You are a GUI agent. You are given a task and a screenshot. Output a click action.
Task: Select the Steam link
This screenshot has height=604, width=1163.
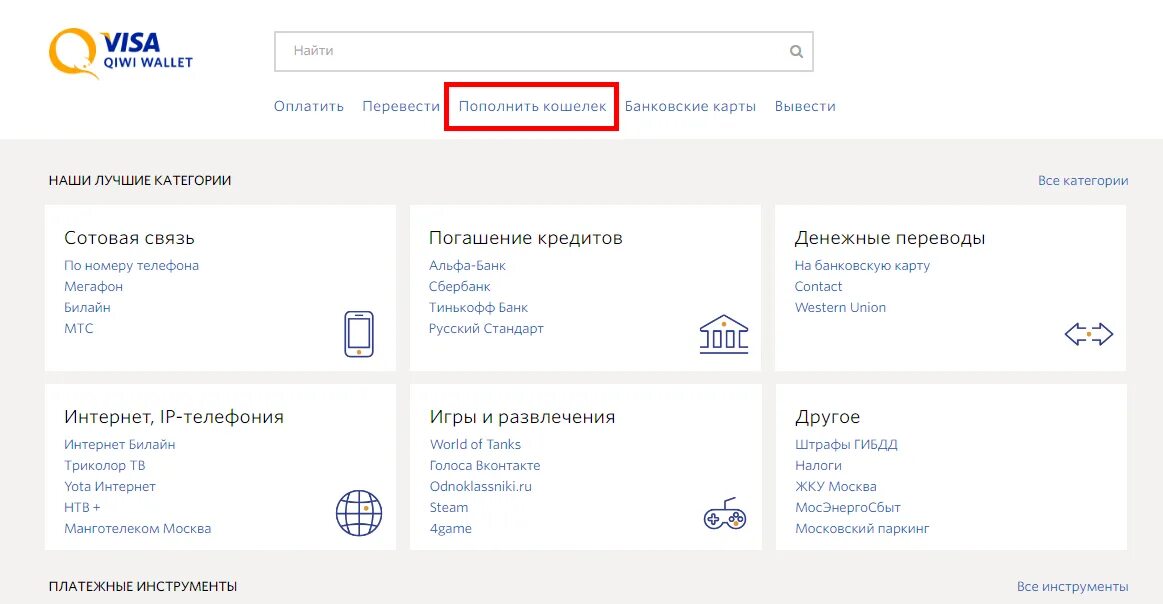[449, 508]
